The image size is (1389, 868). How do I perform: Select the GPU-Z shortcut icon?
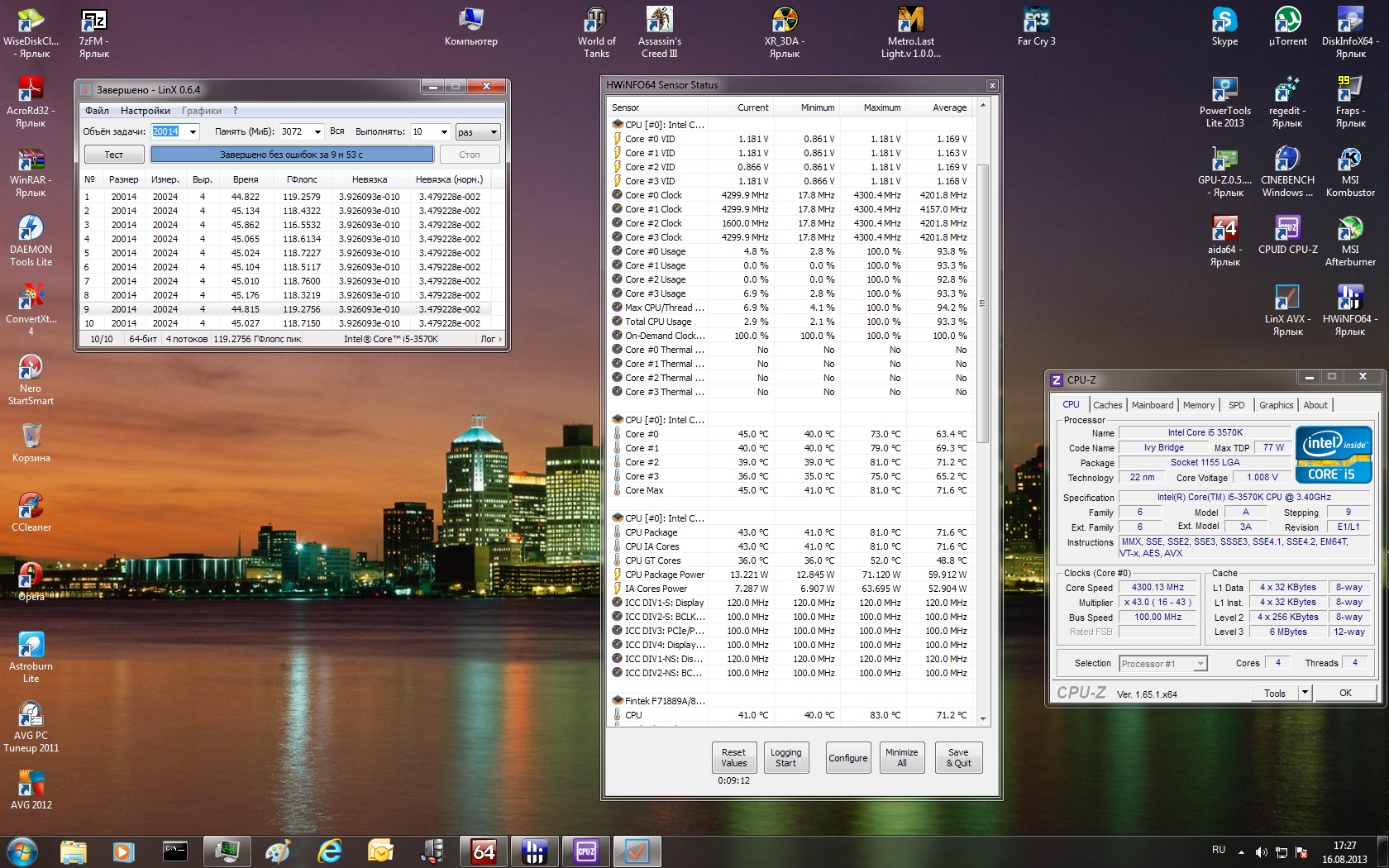coord(1224,172)
